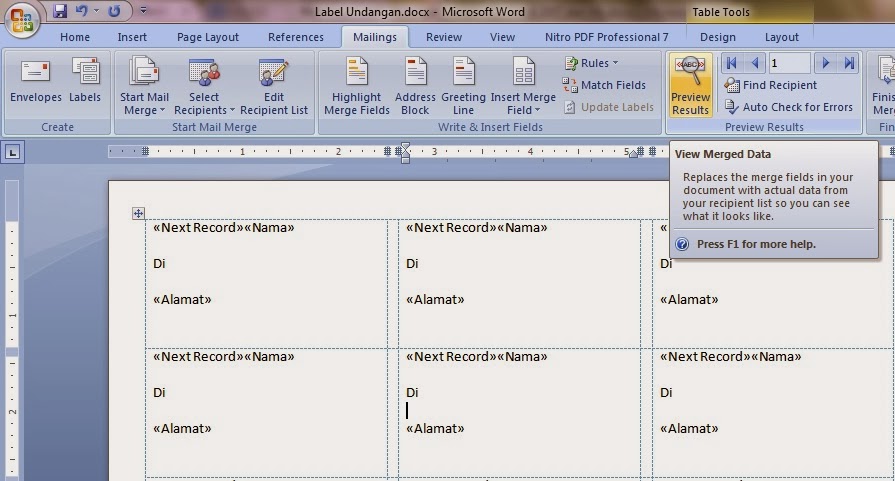Switch to the Home tab
Image resolution: width=895 pixels, height=481 pixels.
pos(75,37)
